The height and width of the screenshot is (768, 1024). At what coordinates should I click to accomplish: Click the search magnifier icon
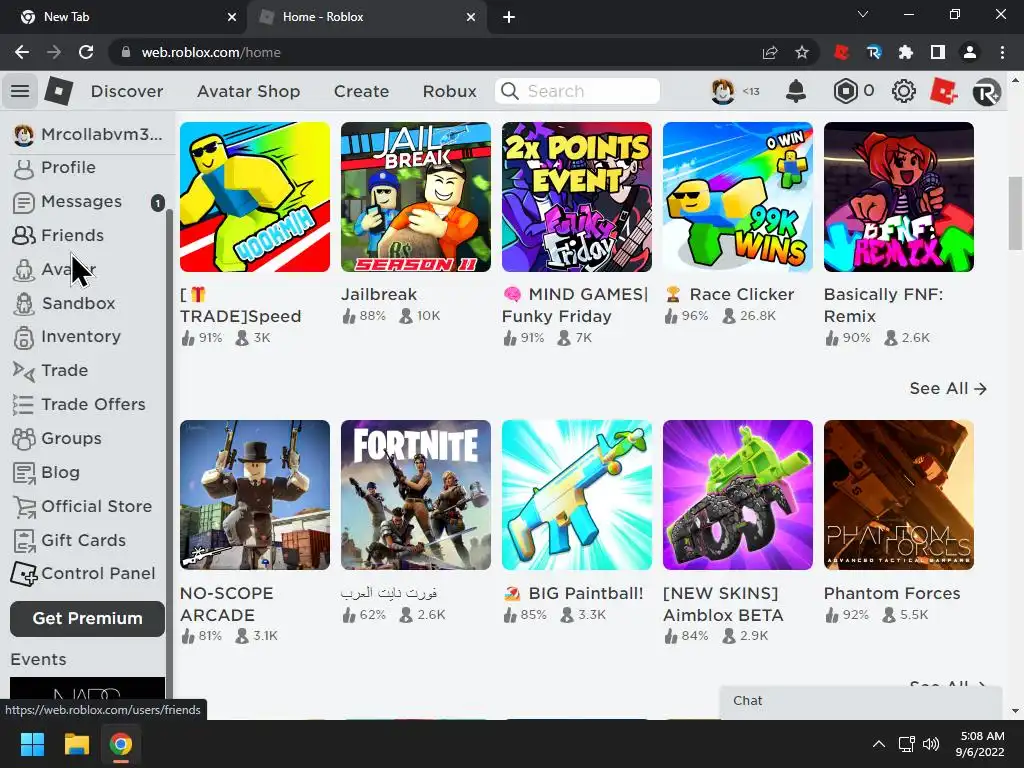[x=509, y=91]
